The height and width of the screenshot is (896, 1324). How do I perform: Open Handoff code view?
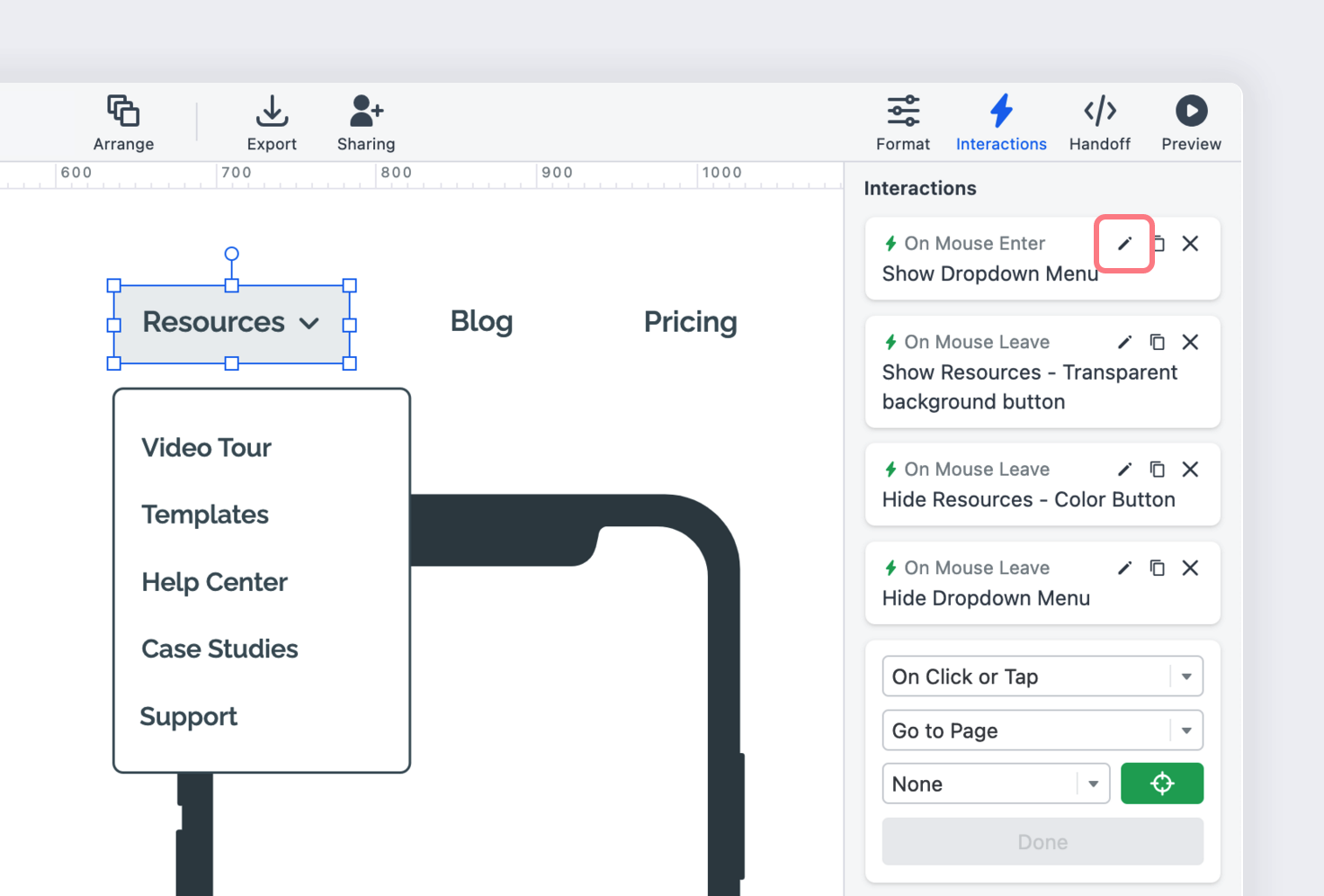point(1100,123)
